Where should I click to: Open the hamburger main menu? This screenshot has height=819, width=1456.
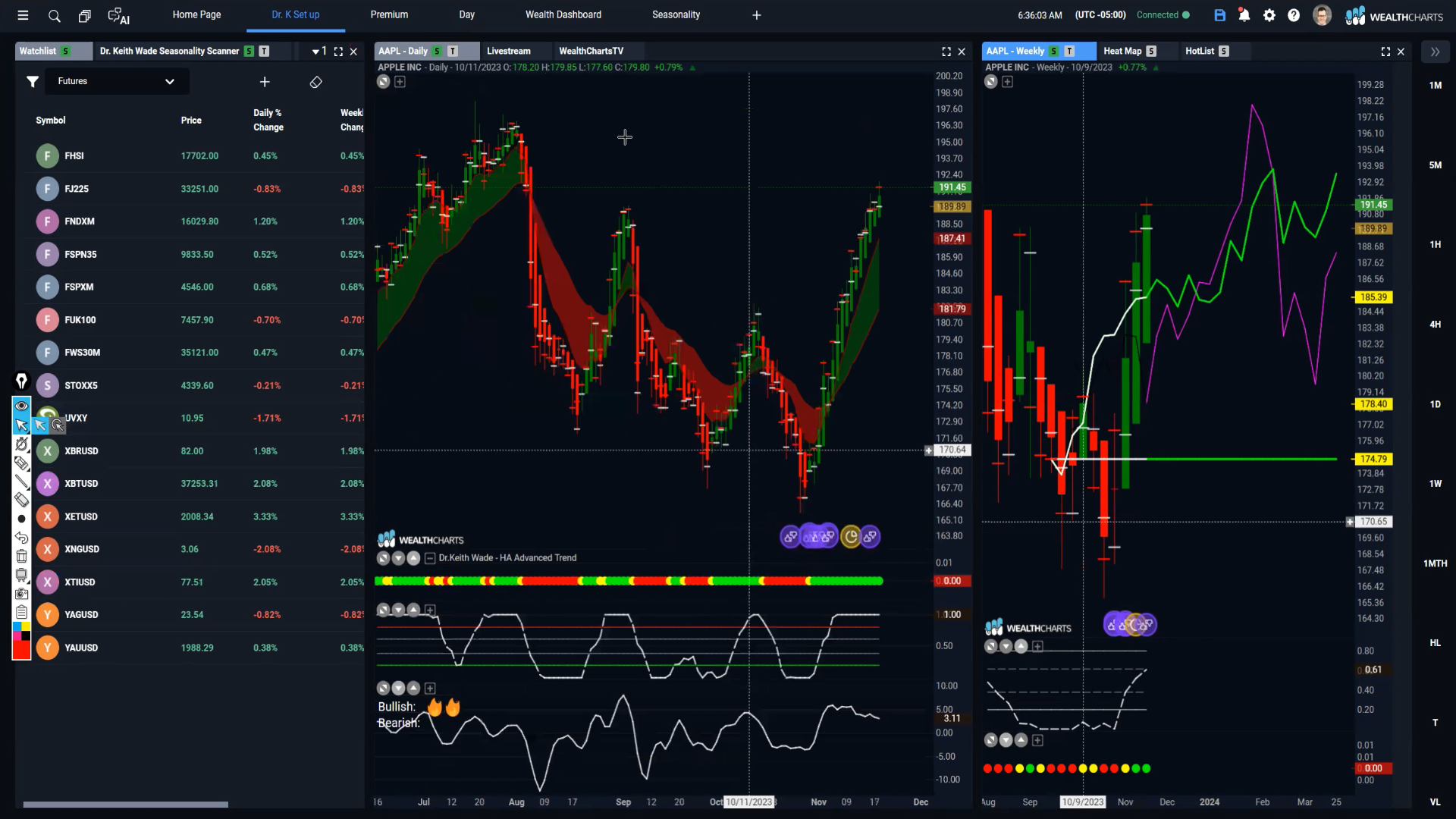[23, 15]
